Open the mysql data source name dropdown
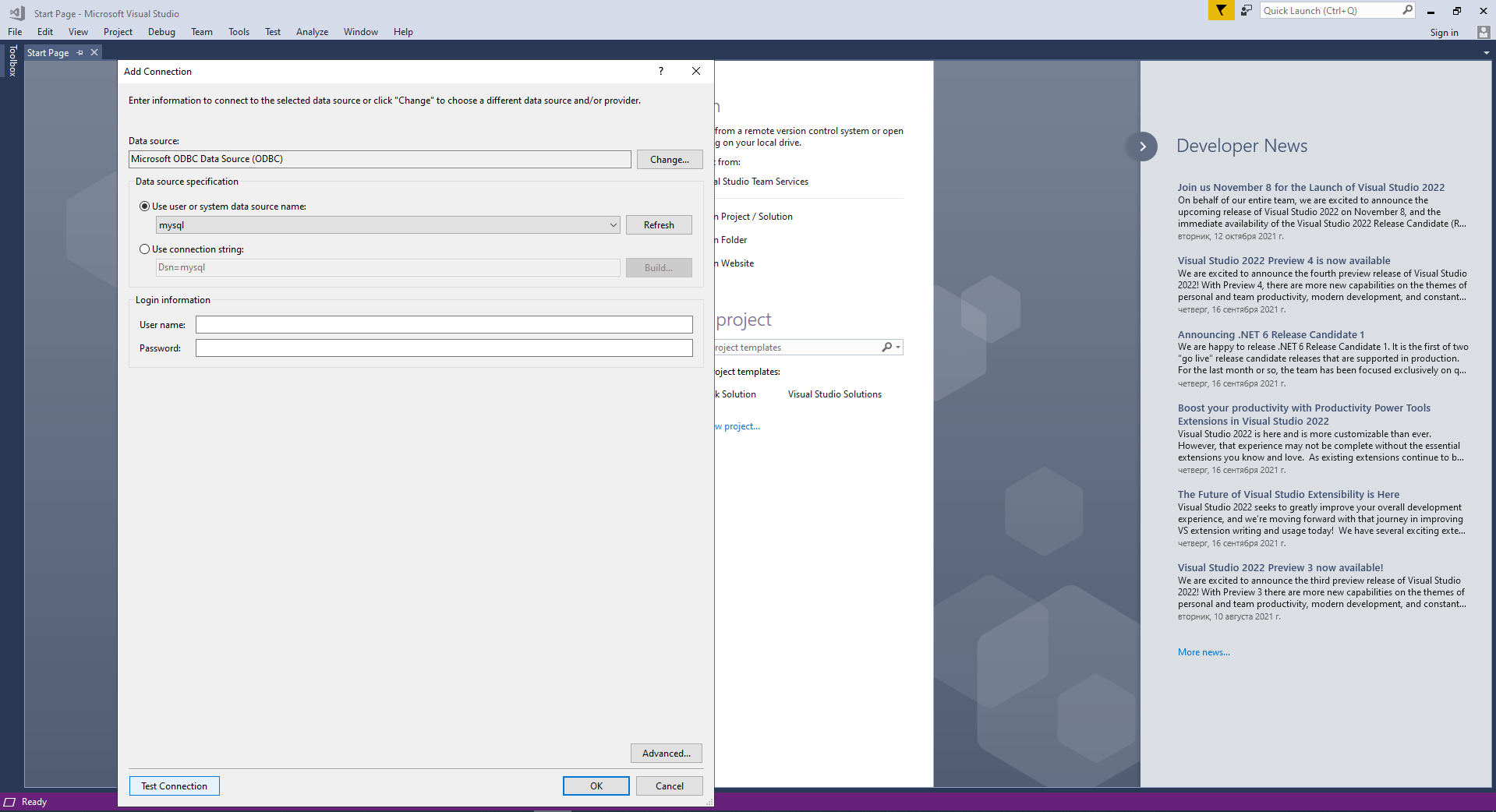This screenshot has width=1496, height=812. [613, 224]
